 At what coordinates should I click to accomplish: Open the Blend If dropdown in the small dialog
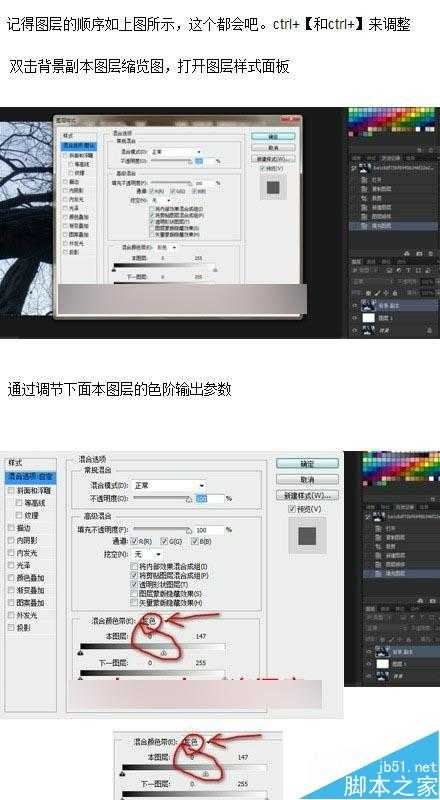tap(166, 247)
